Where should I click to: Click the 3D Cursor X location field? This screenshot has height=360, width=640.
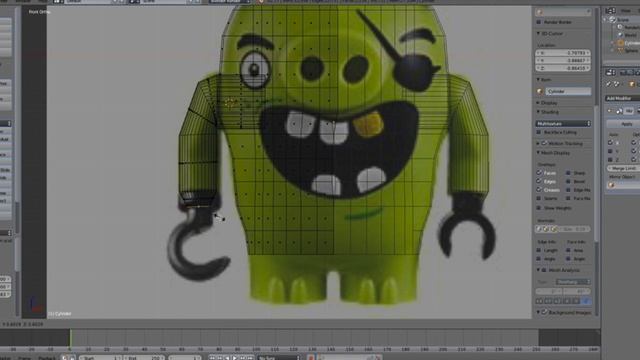563,53
